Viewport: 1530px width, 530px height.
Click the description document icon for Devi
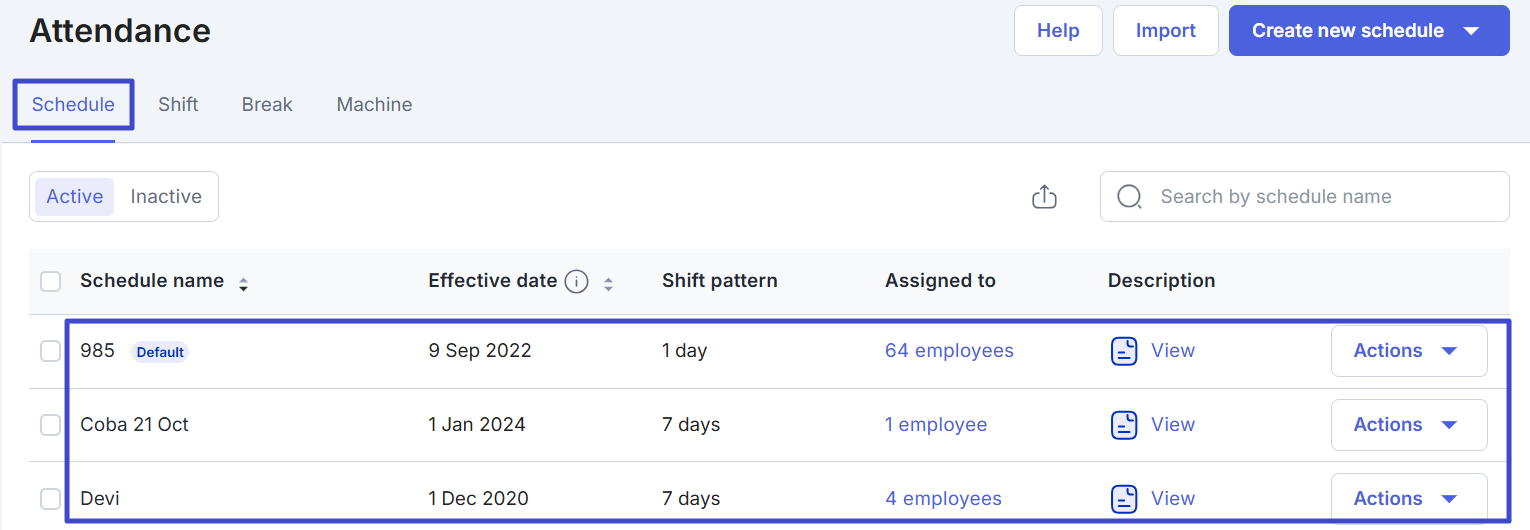point(1124,498)
